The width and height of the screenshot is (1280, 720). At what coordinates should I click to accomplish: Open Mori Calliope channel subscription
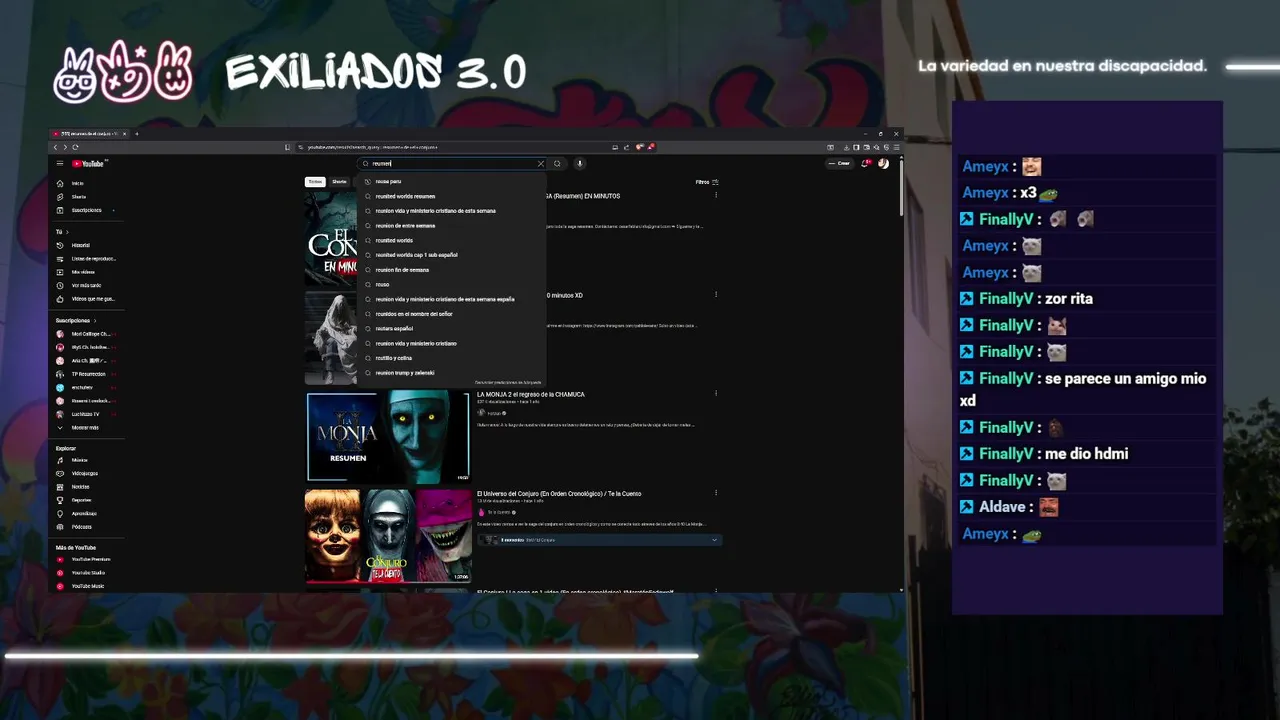[x=85, y=334]
